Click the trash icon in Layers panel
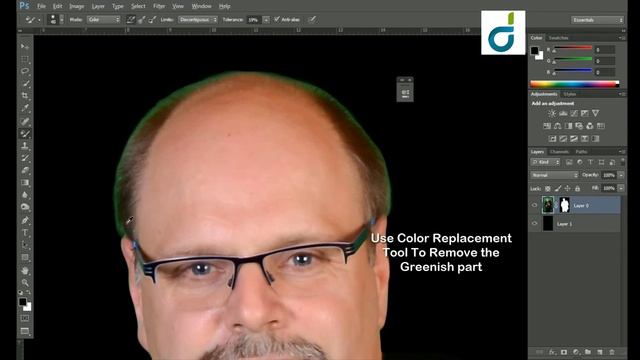The width and height of the screenshot is (640, 360). [612, 352]
